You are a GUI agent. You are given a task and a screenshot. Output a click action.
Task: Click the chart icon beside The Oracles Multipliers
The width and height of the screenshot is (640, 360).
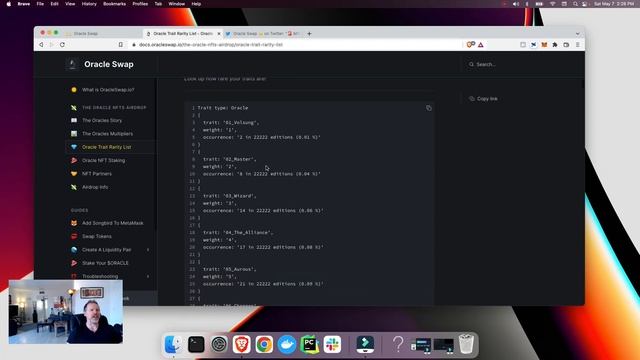tap(74, 134)
